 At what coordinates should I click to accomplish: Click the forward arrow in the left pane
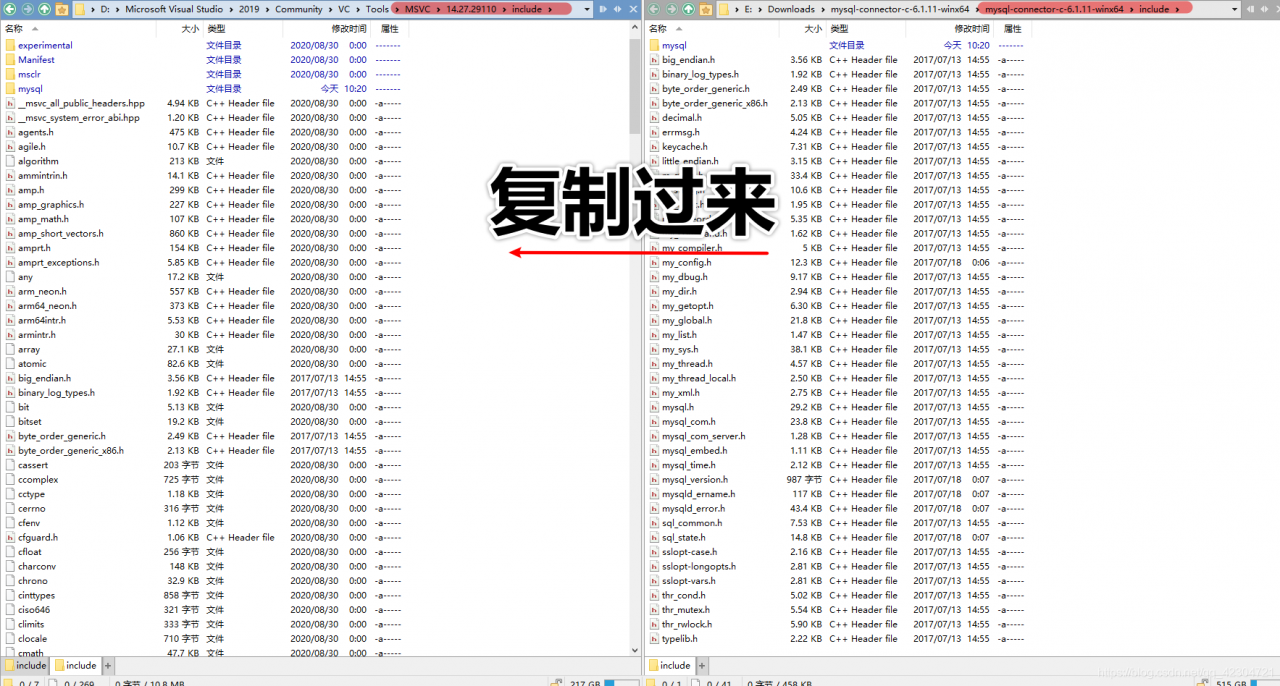point(28,8)
